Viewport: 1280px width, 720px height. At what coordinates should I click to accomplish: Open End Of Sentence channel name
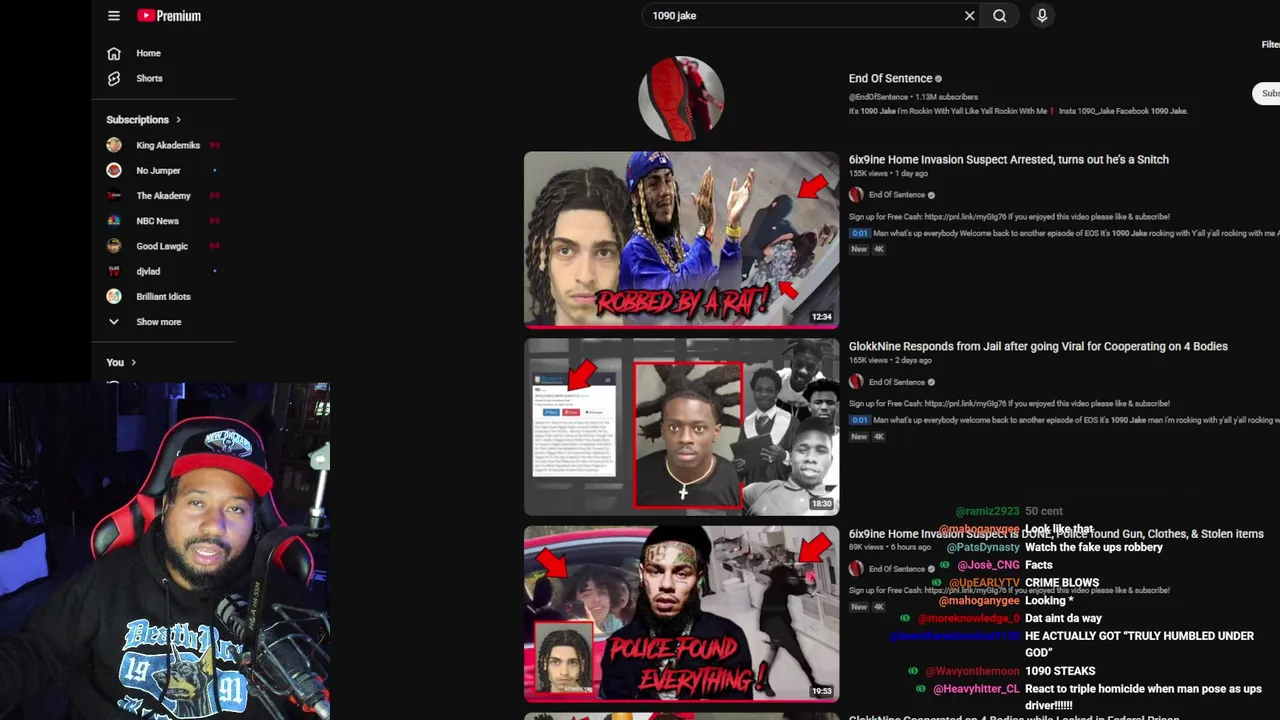click(890, 78)
